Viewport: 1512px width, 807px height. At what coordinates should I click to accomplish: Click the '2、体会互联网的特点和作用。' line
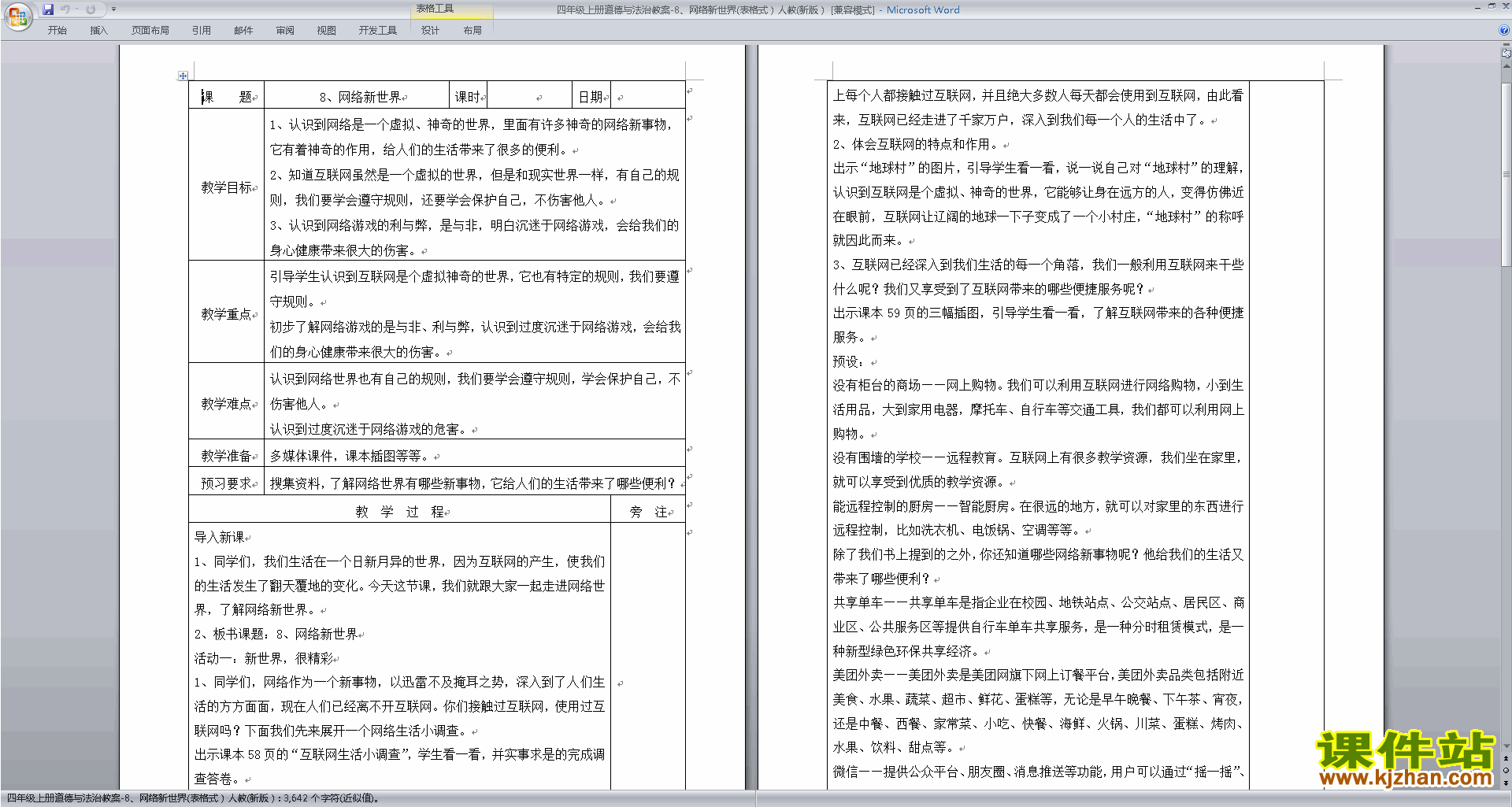[x=917, y=143]
